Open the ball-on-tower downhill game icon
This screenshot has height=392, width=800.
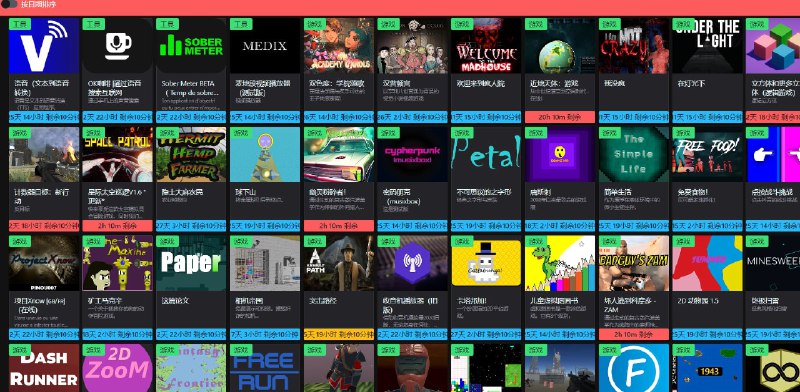click(x=265, y=154)
